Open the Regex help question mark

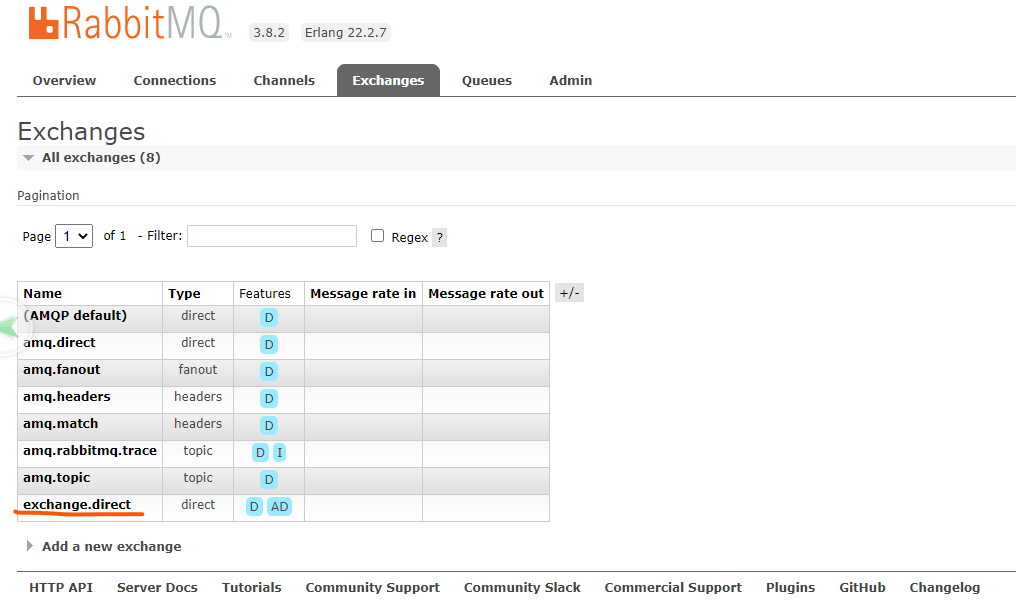coord(439,238)
